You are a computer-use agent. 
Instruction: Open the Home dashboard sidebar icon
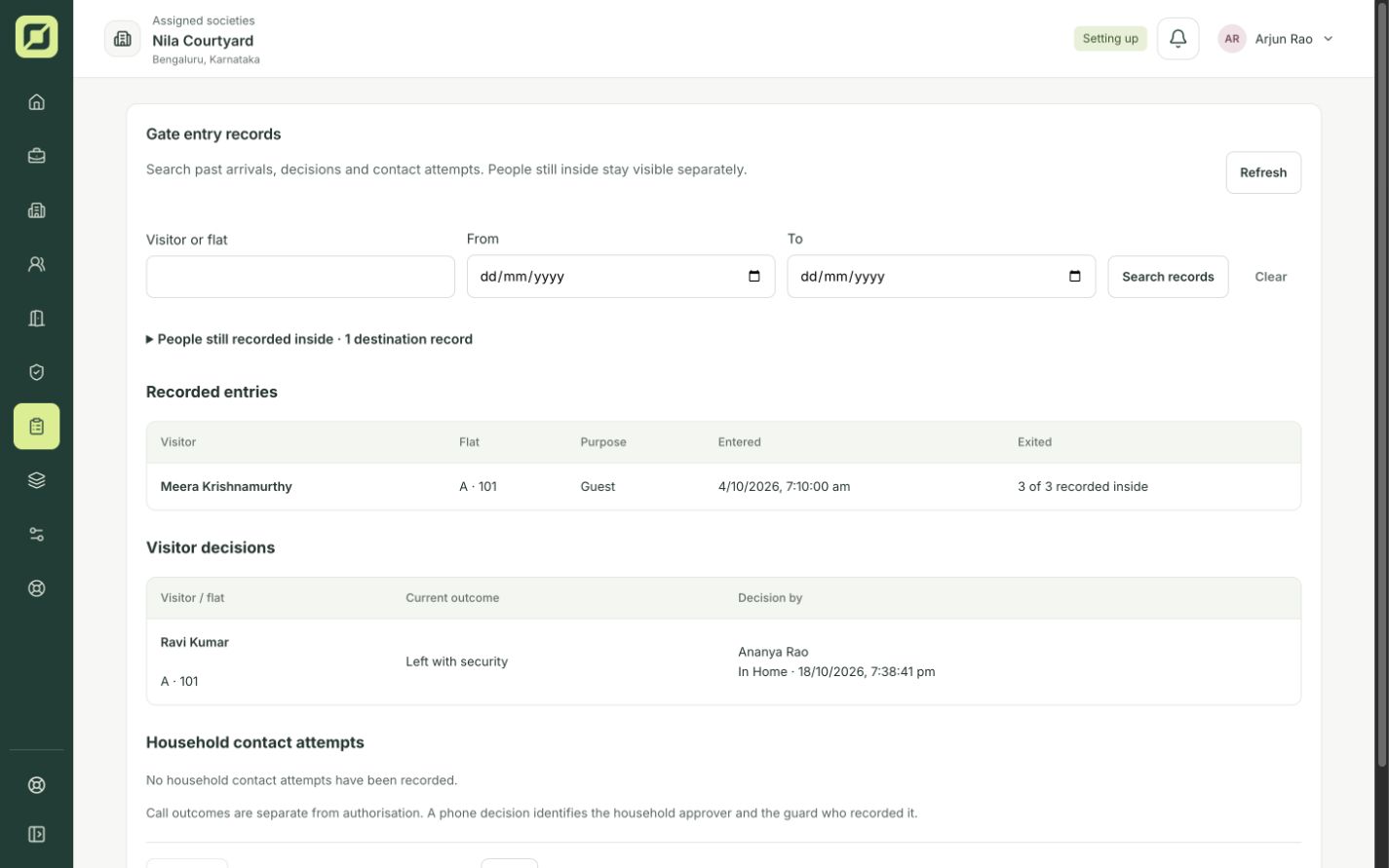pos(36,102)
